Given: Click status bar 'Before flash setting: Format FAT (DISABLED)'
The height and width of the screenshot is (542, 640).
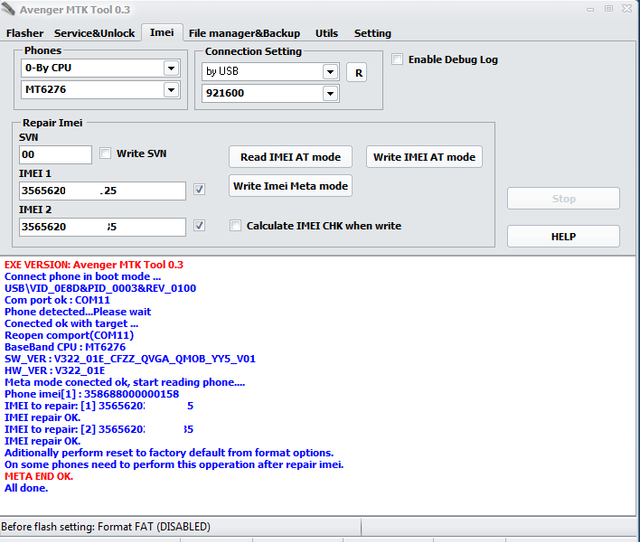Looking at the screenshot, I should [x=106, y=527].
